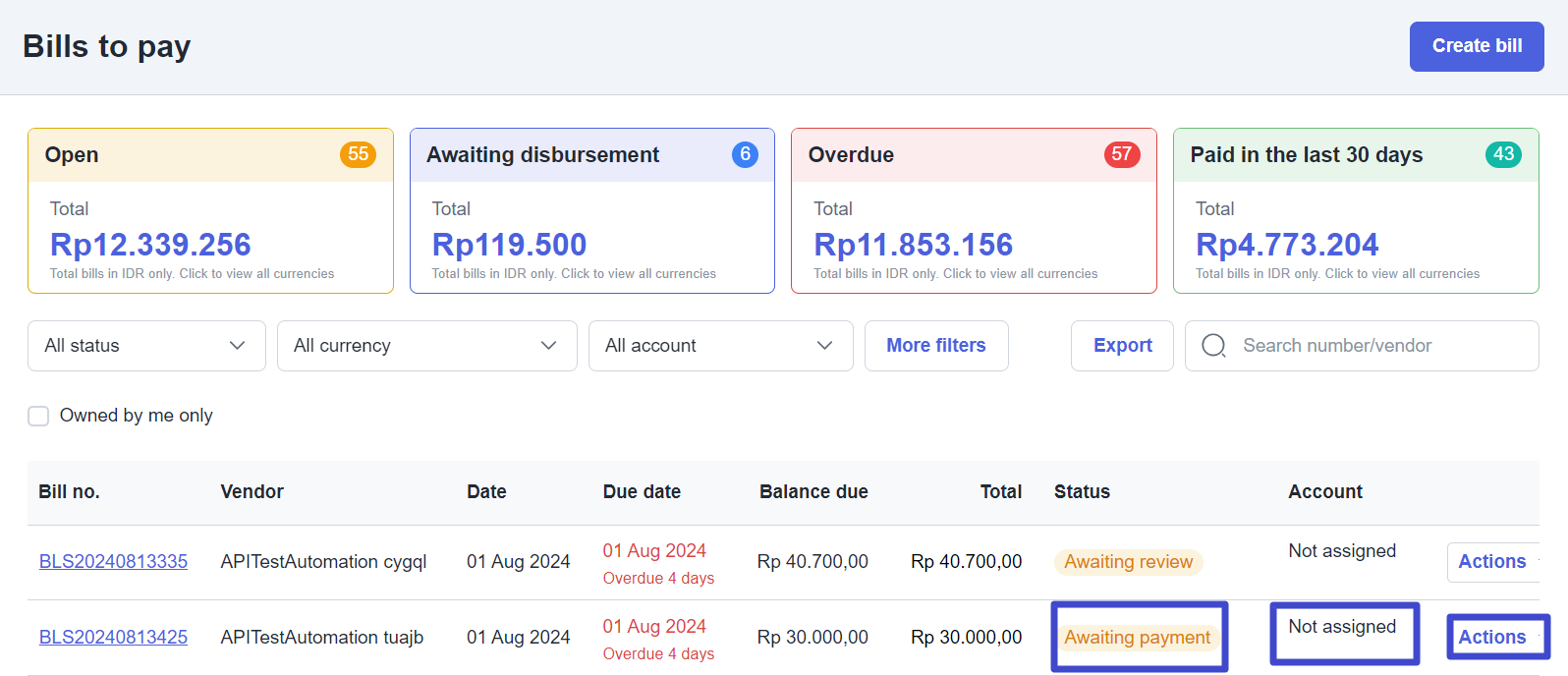Toggle the Owned by me only checkbox
This screenshot has height=676, width=1568.
(x=38, y=416)
